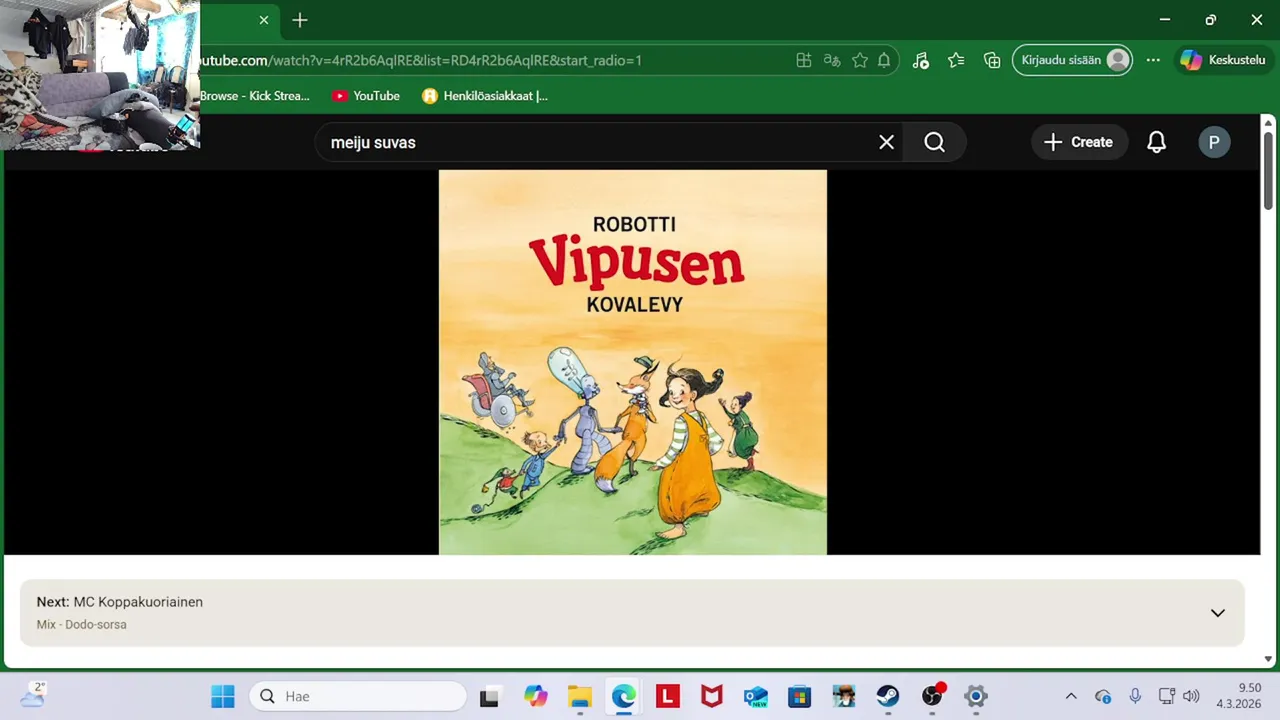Open Microsoft Store from the taskbar
Image resolution: width=1280 pixels, height=720 pixels.
click(799, 696)
